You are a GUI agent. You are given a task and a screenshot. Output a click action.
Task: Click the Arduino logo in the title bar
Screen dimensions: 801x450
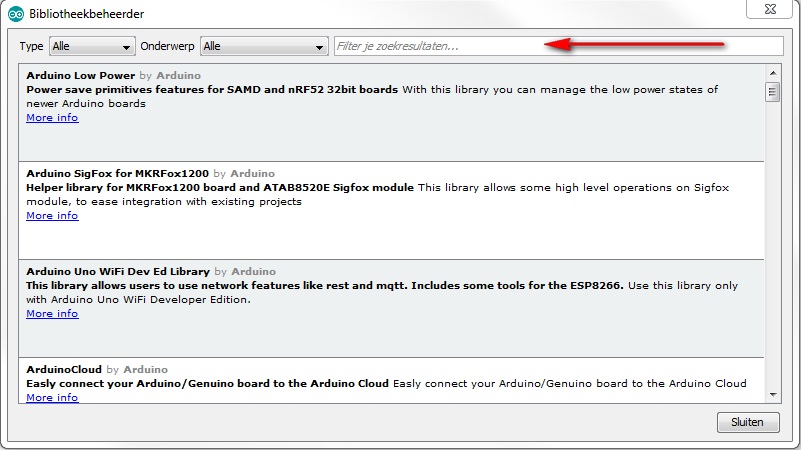(17, 12)
